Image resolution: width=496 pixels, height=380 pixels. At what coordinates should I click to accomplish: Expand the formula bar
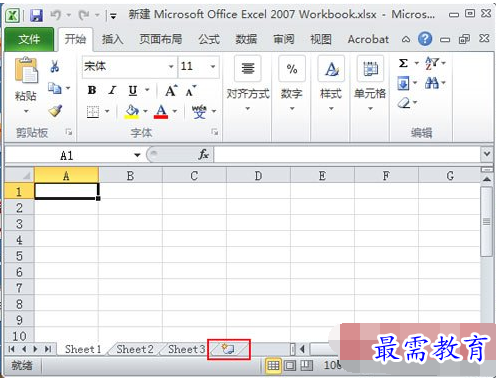tap(487, 154)
